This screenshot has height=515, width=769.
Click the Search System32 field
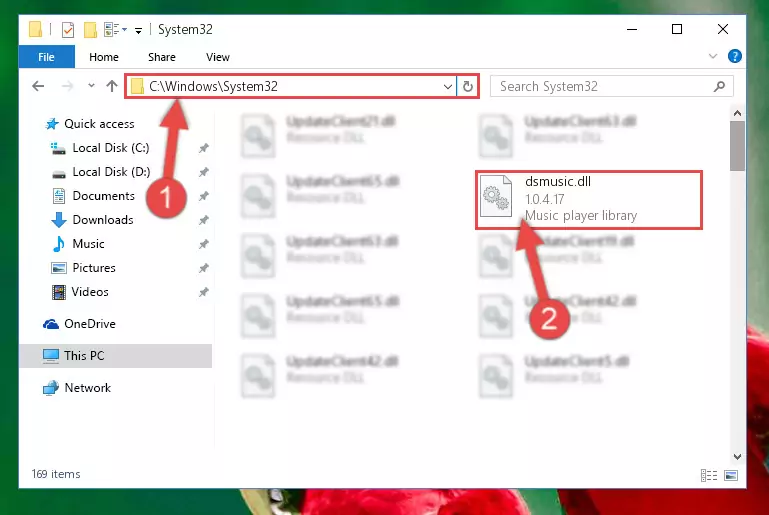pyautogui.click(x=612, y=87)
